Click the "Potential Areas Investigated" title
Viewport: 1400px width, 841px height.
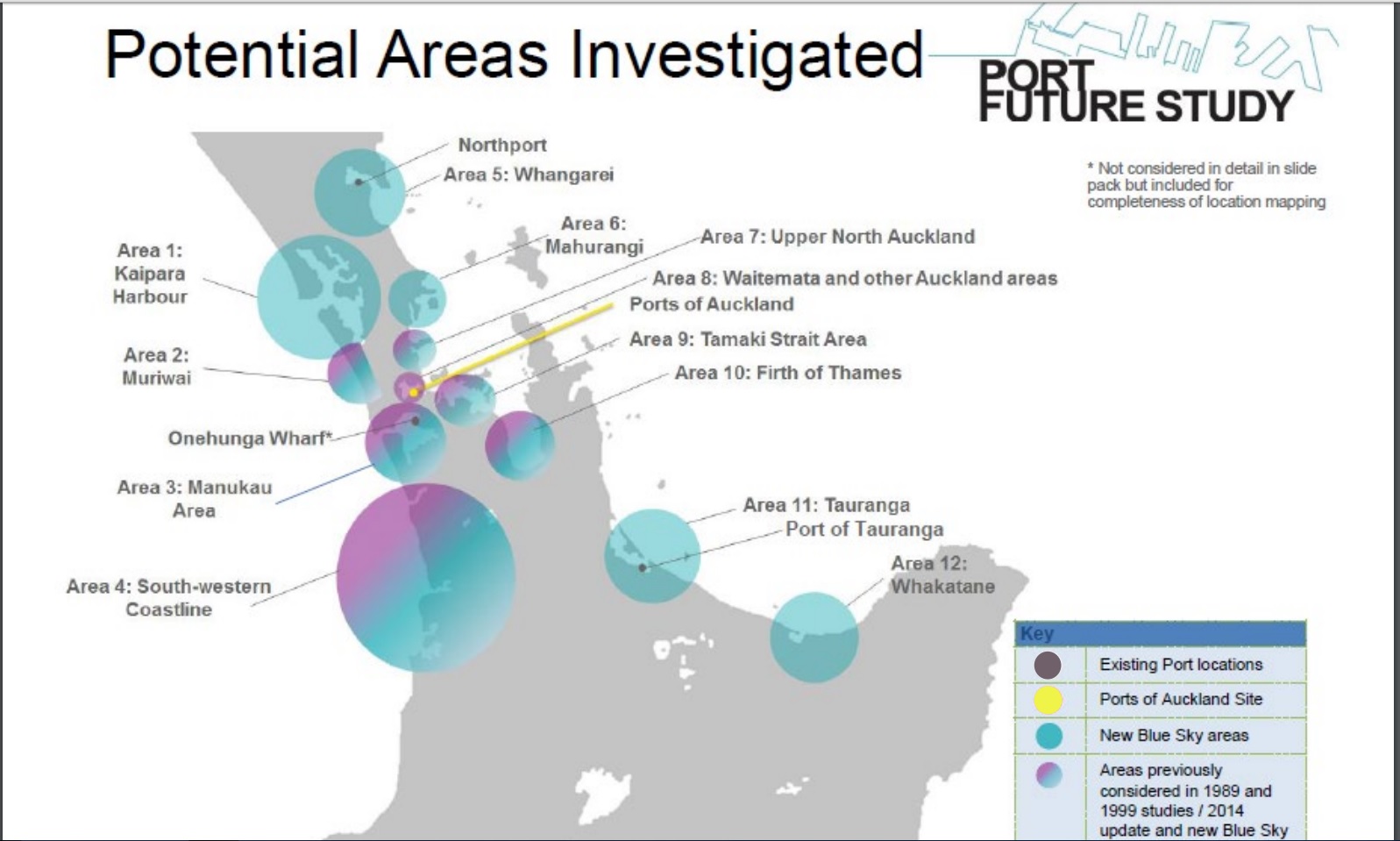coord(514,54)
